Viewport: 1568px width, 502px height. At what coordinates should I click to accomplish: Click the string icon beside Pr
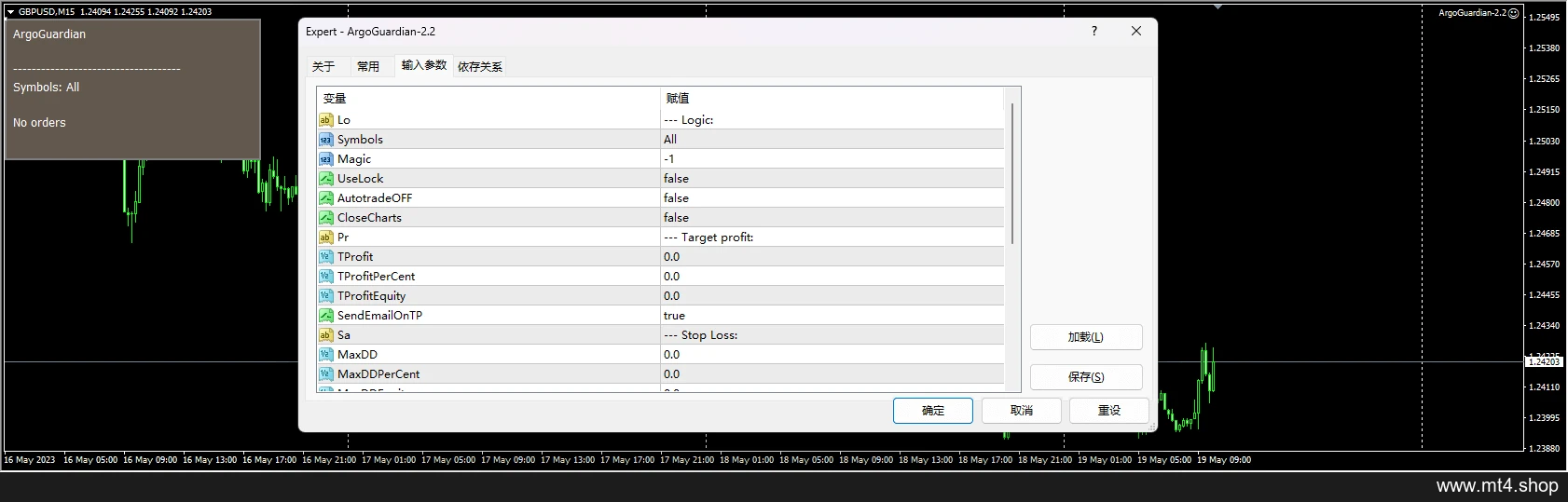tap(325, 237)
